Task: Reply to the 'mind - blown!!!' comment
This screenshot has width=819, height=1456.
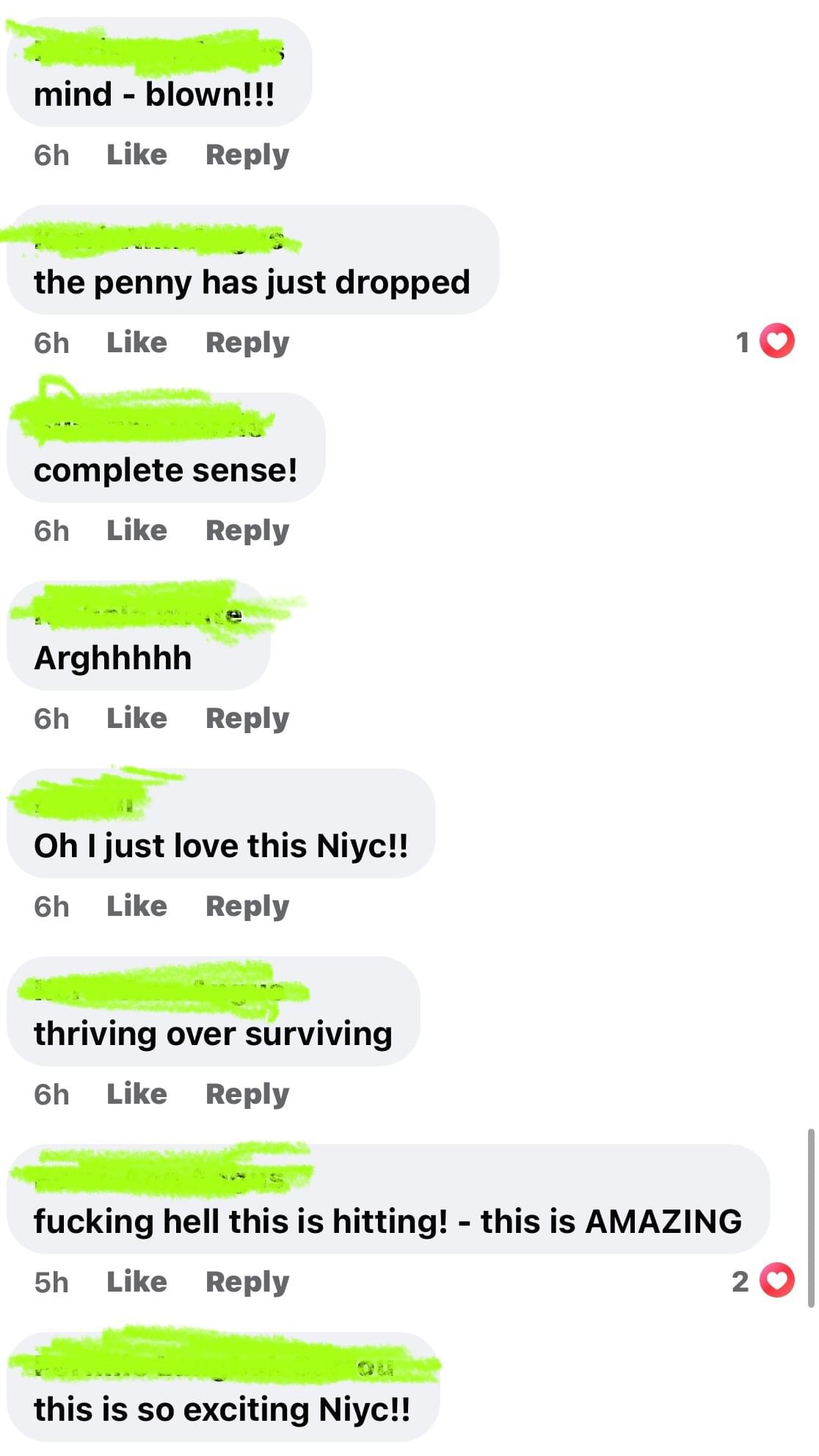Action: click(247, 156)
